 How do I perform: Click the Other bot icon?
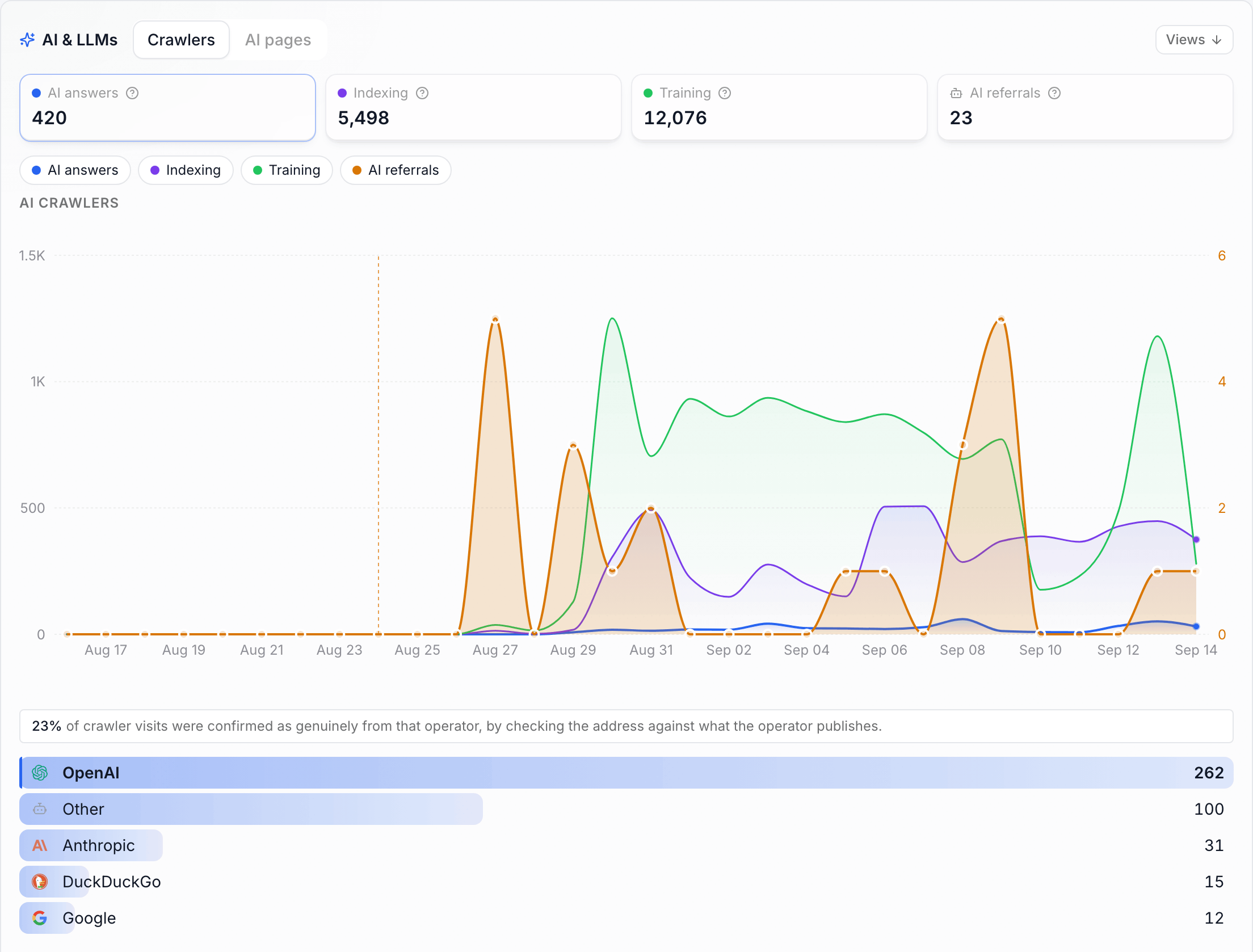click(40, 809)
